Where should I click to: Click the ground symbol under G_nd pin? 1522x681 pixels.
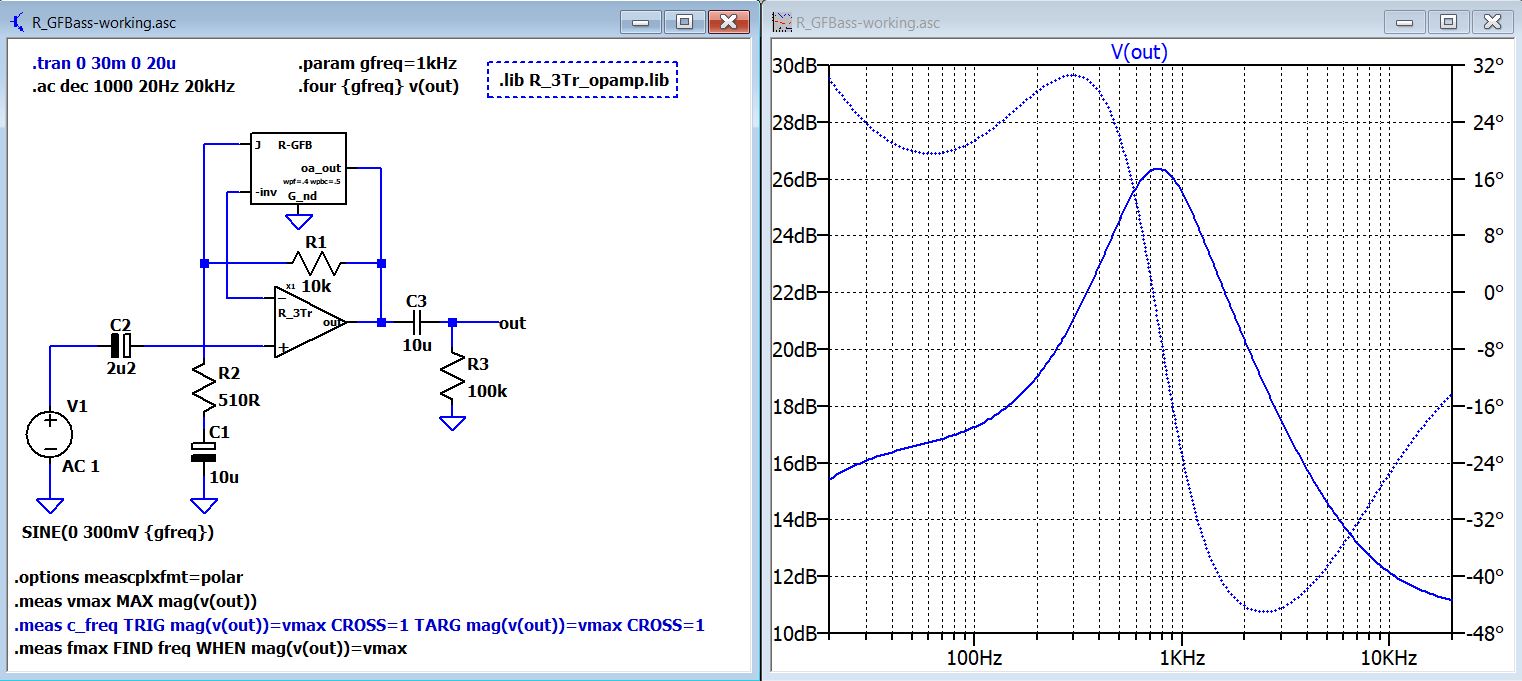(x=298, y=221)
